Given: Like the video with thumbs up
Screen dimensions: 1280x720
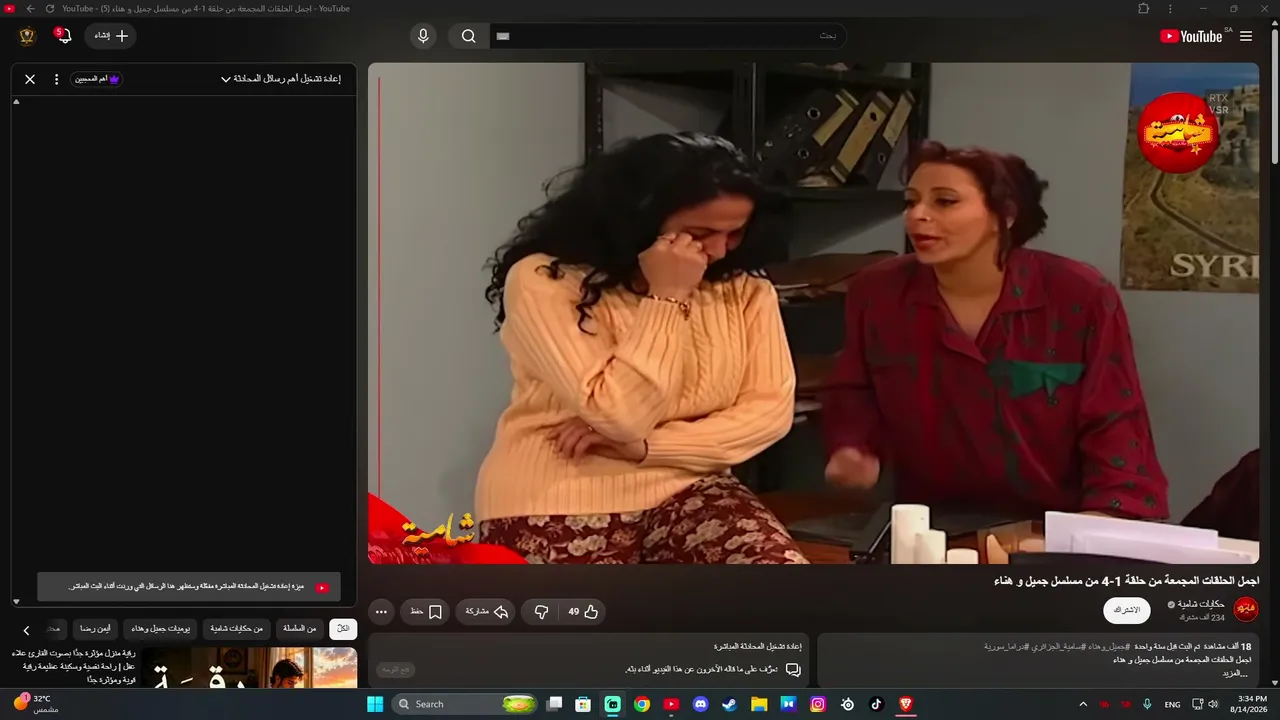Looking at the screenshot, I should 584,611.
